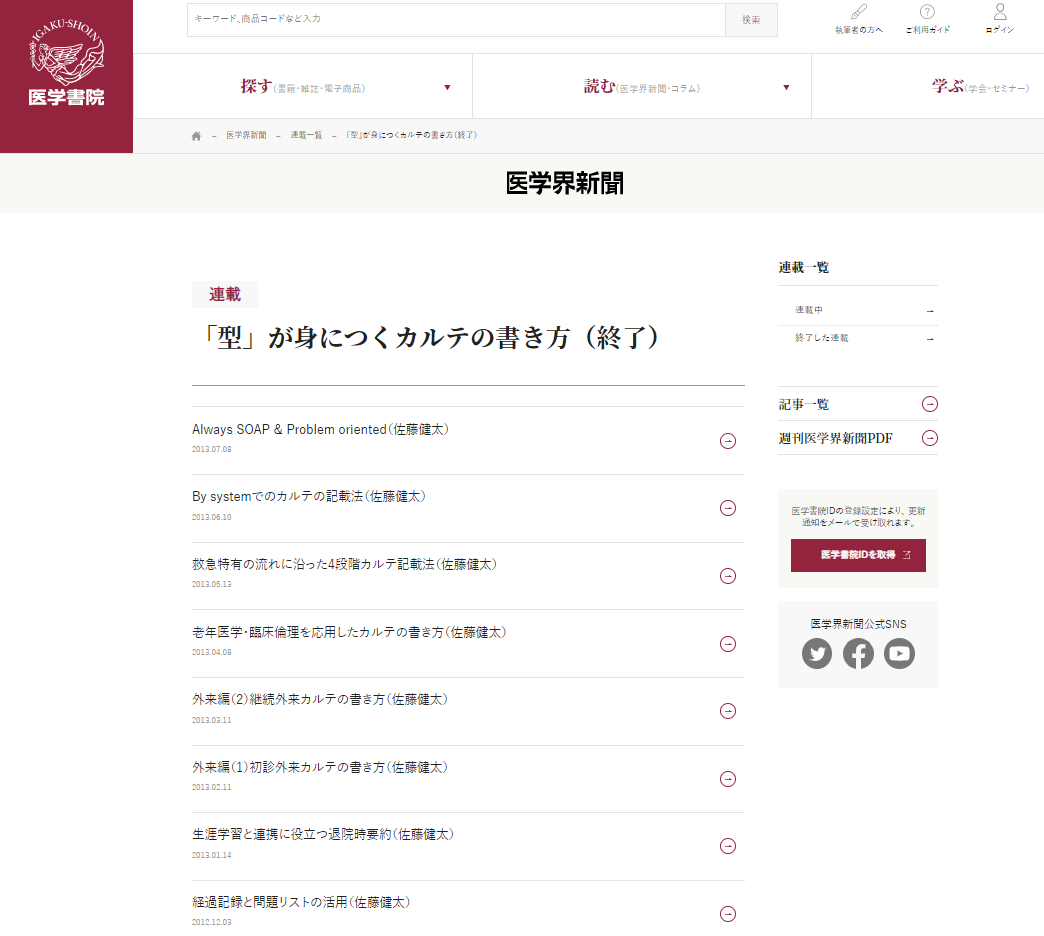Click 医学界新聞公式SNS heading
This screenshot has height=936, width=1044.
click(x=858, y=624)
